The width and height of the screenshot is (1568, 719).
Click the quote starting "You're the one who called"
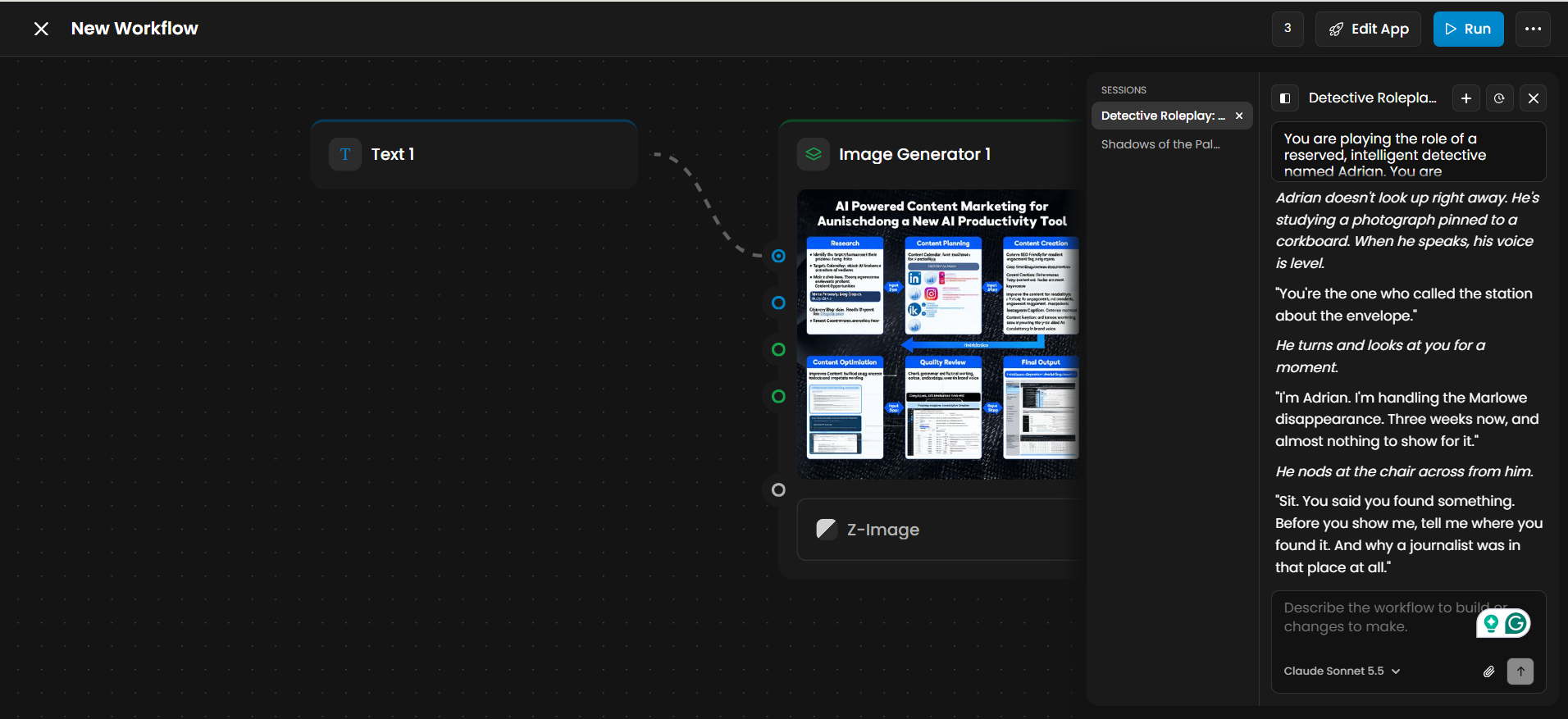pyautogui.click(x=1404, y=304)
